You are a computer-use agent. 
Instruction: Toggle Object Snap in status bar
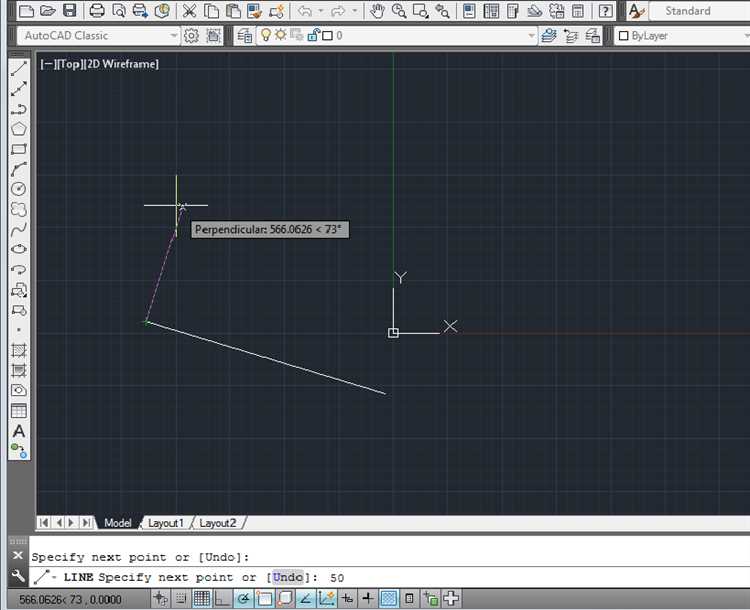point(265,599)
